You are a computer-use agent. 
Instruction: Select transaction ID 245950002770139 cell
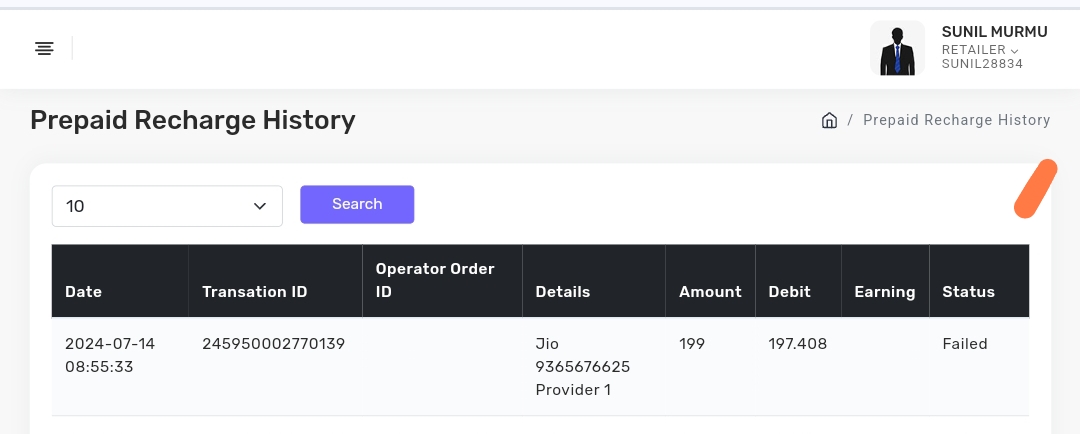[x=273, y=344]
